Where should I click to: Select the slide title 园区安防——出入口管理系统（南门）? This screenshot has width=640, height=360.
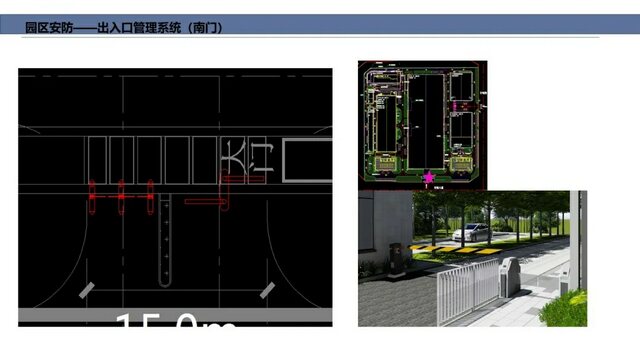click(x=124, y=27)
